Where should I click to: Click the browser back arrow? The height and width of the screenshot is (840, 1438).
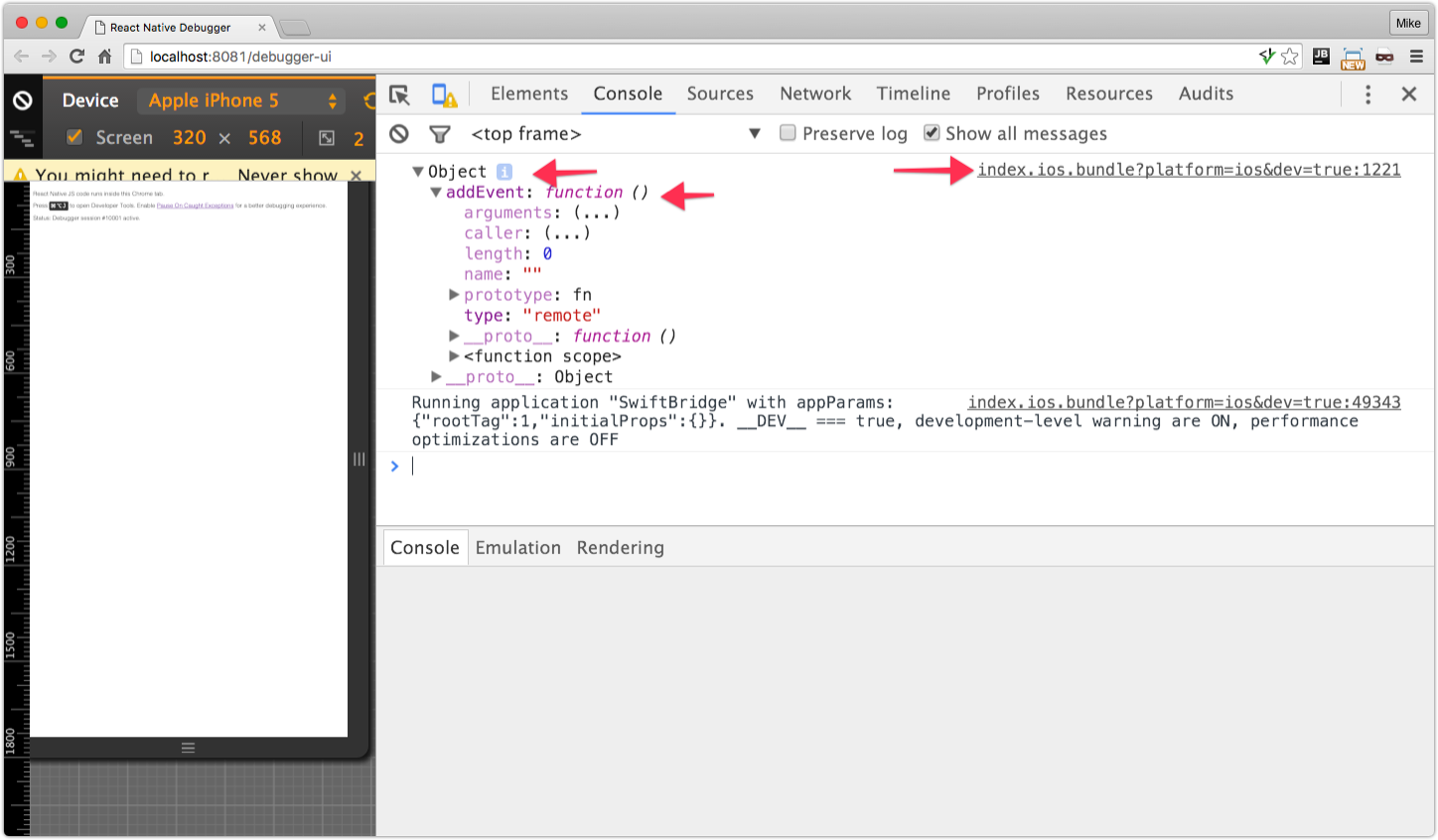point(21,57)
